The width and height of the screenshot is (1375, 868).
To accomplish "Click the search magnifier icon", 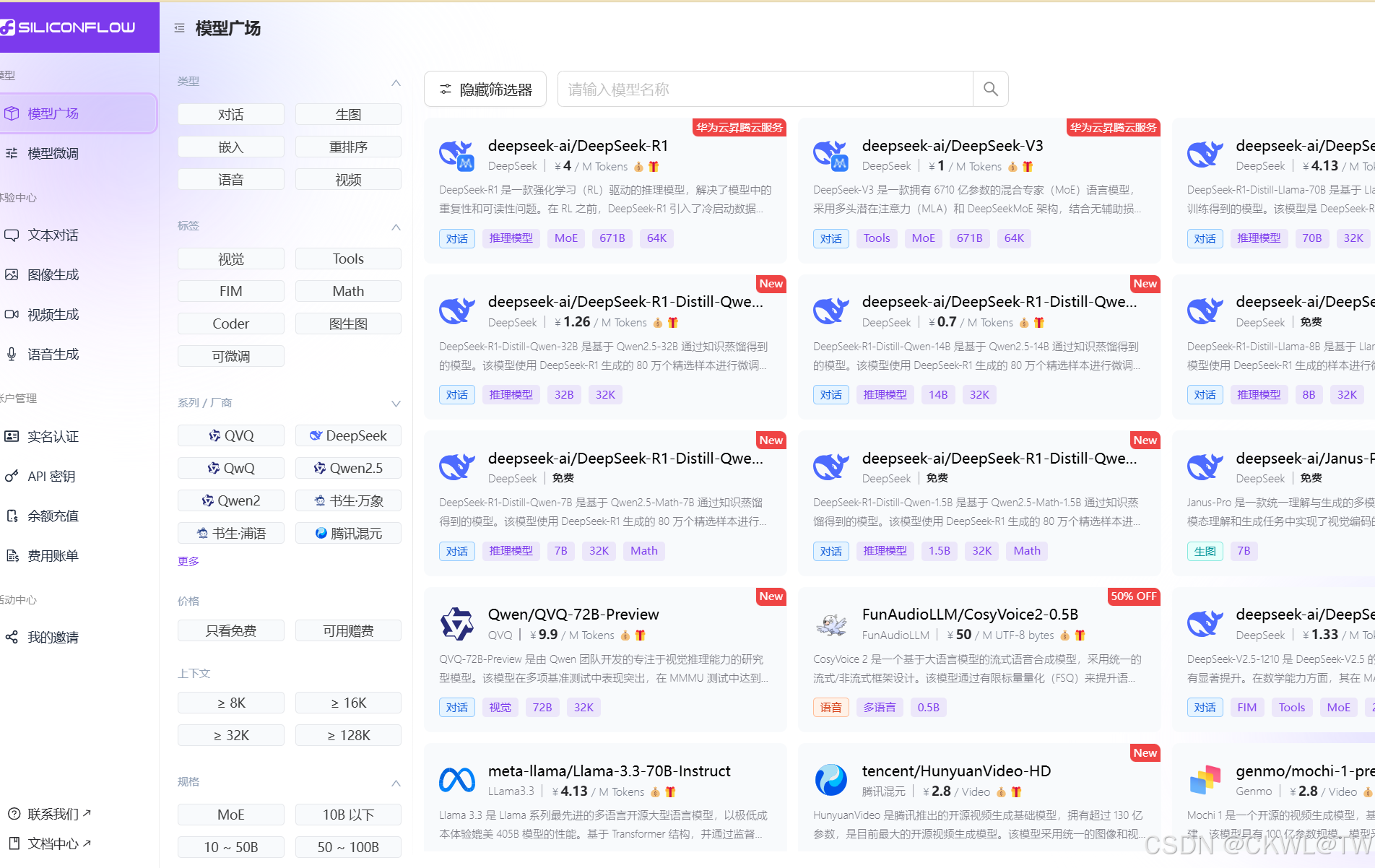I will 991,89.
